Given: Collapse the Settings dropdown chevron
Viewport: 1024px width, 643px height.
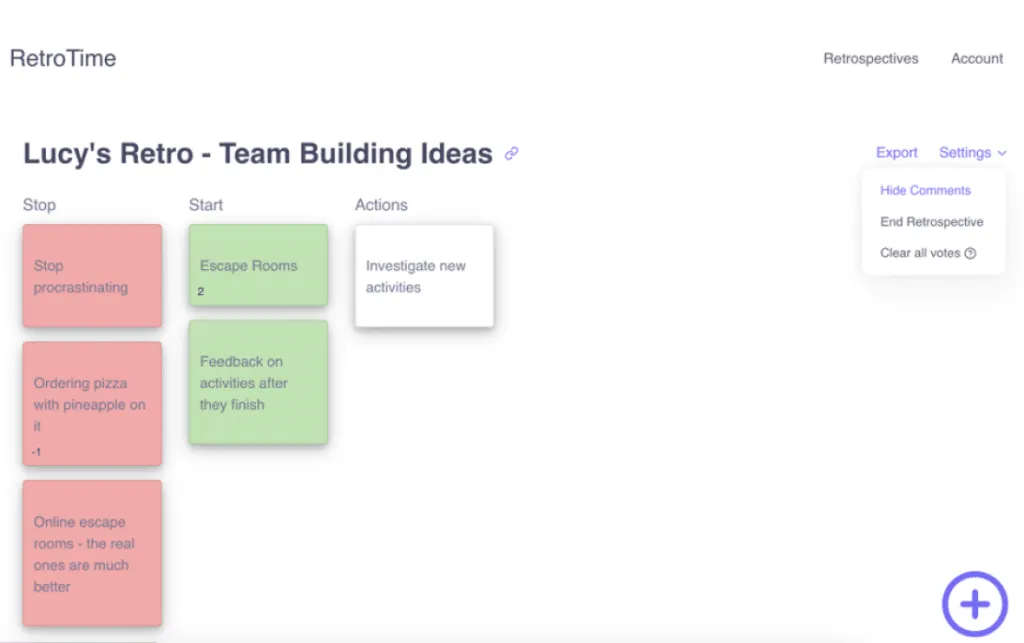Looking at the screenshot, I should (x=1002, y=153).
